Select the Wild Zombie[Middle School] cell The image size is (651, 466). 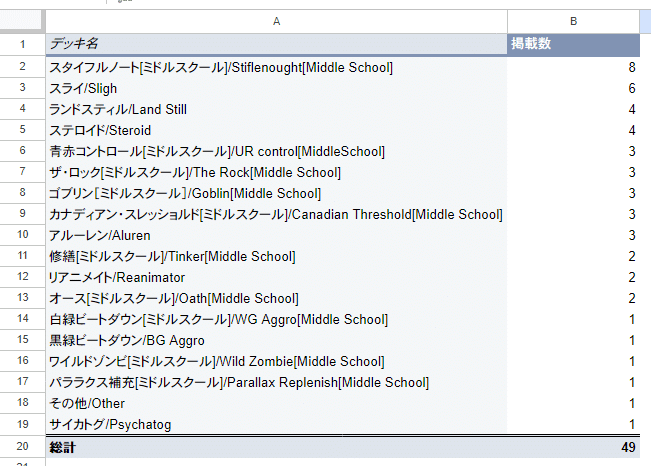tap(277, 361)
